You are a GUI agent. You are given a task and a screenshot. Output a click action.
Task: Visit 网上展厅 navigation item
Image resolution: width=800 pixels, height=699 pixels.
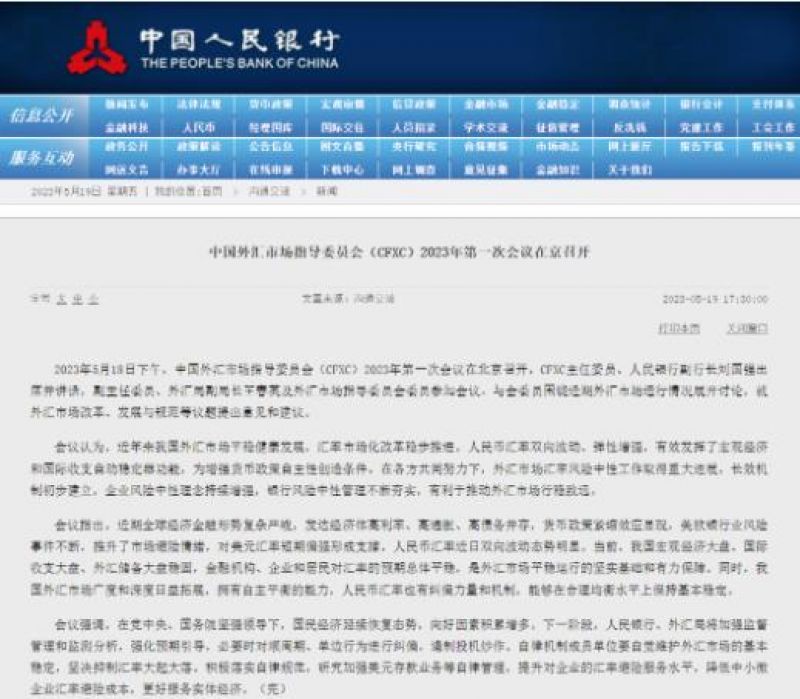[x=630, y=147]
